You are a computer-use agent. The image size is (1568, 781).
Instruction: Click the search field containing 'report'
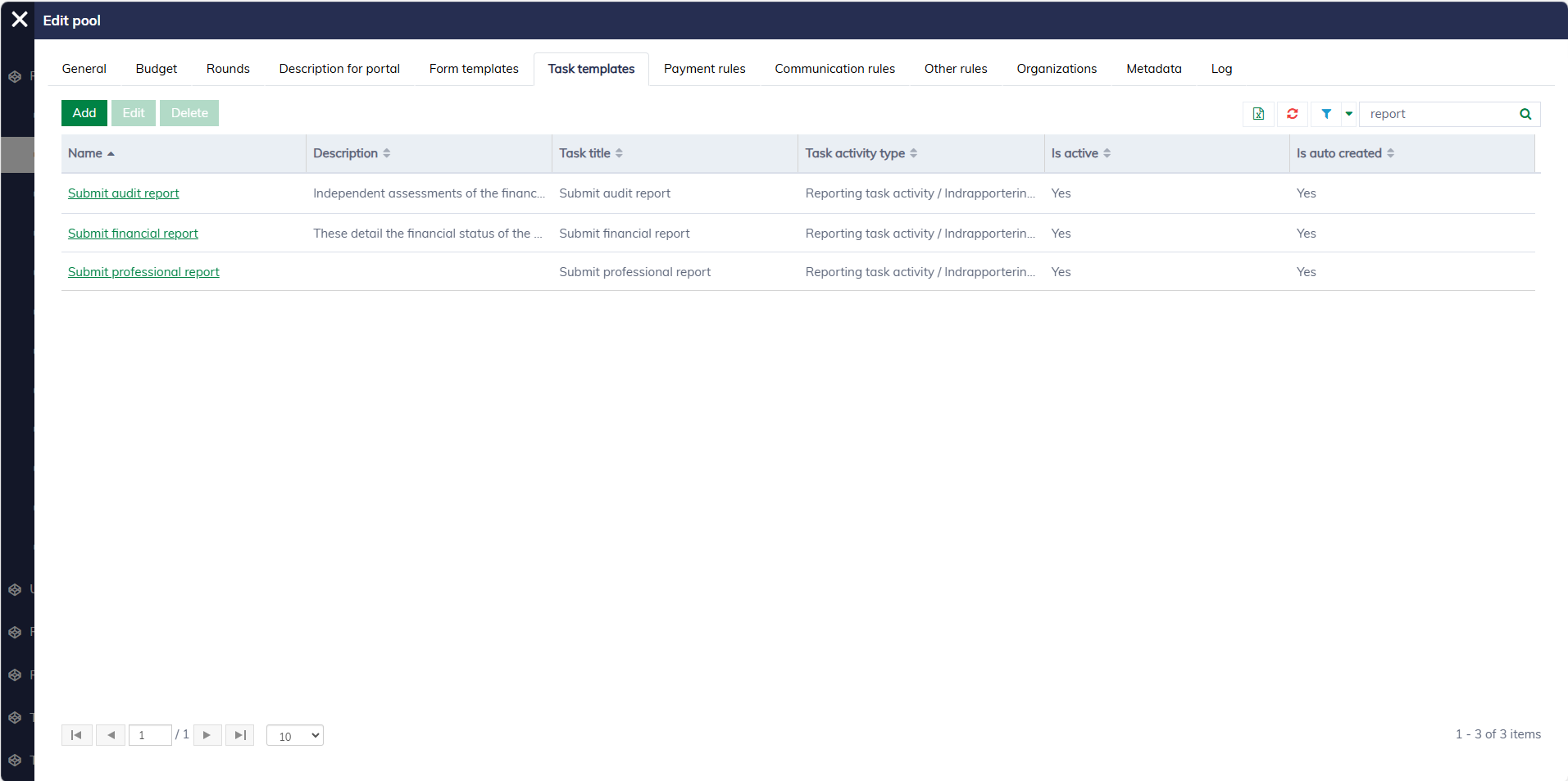[1438, 114]
